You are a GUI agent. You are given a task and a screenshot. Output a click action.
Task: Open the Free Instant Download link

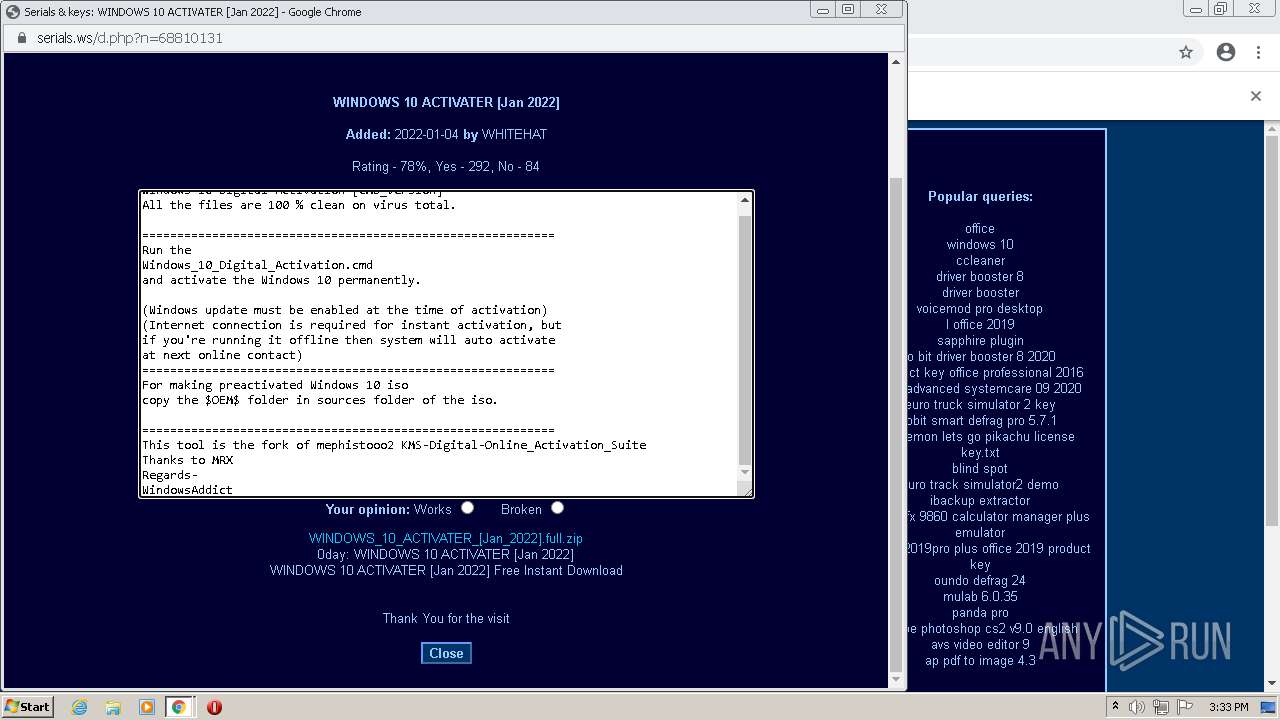tap(446, 570)
